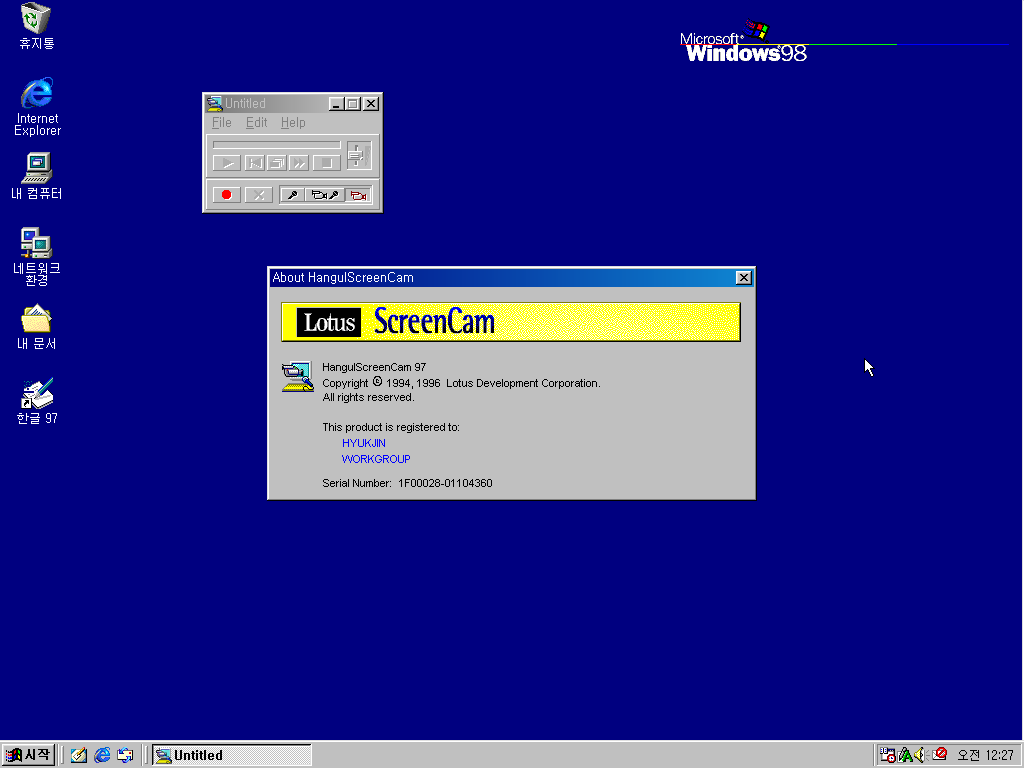The image size is (1024, 768).
Task: Open the Start (시작) menu
Action: click(28, 755)
